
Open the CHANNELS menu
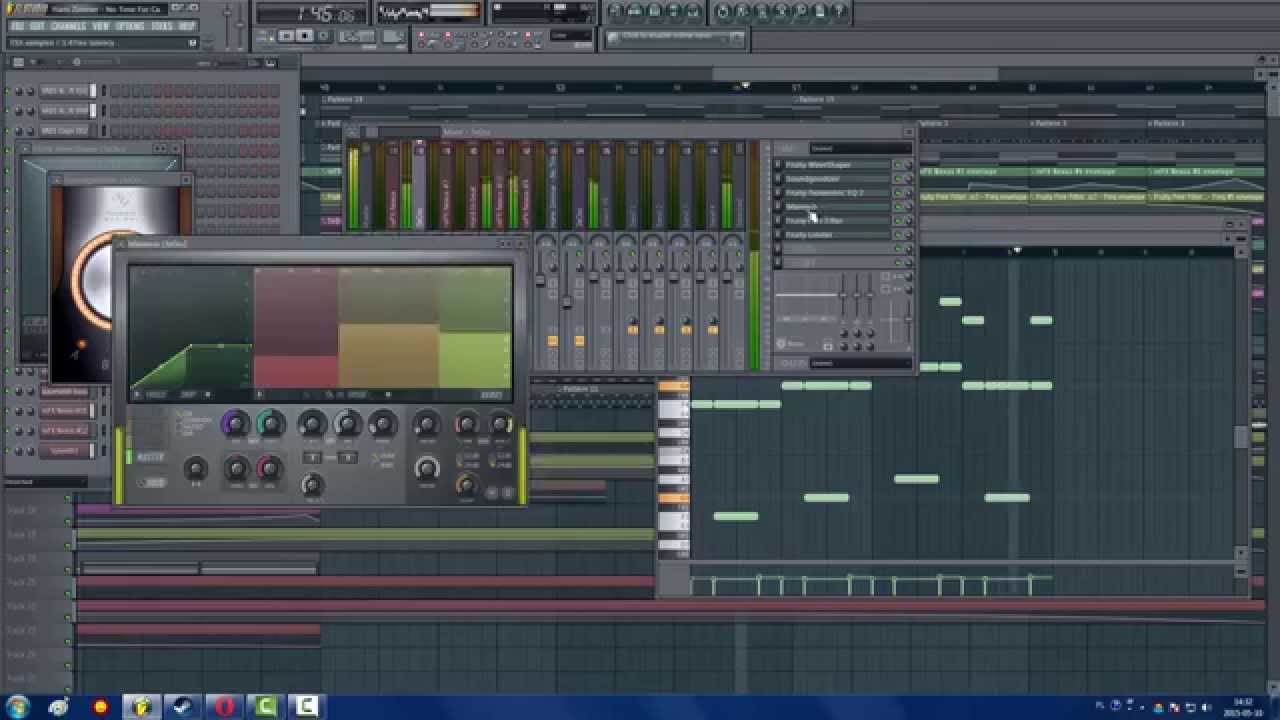tap(68, 26)
